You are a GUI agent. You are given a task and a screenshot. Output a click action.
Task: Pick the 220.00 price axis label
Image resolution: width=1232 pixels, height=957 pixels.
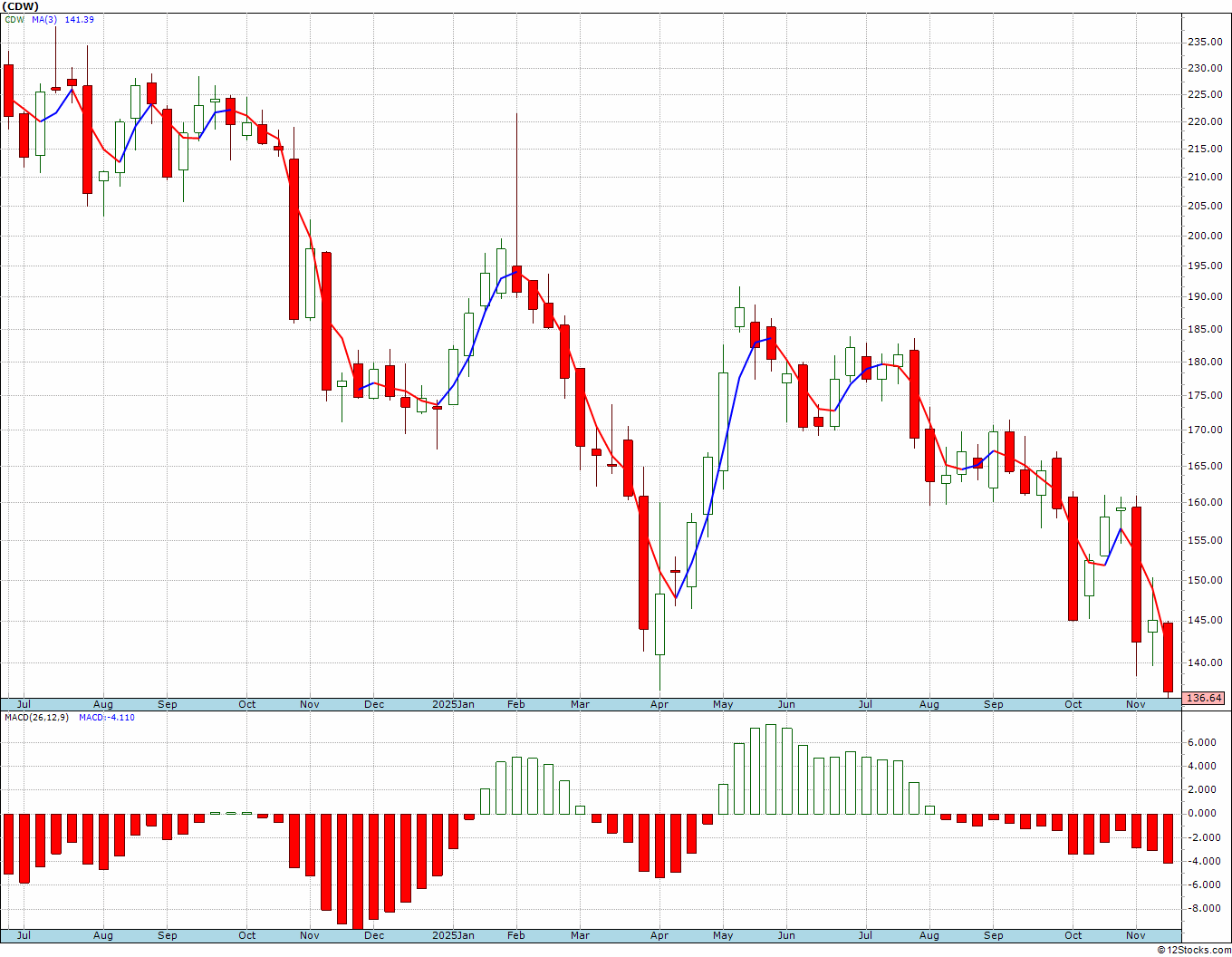(x=1206, y=121)
